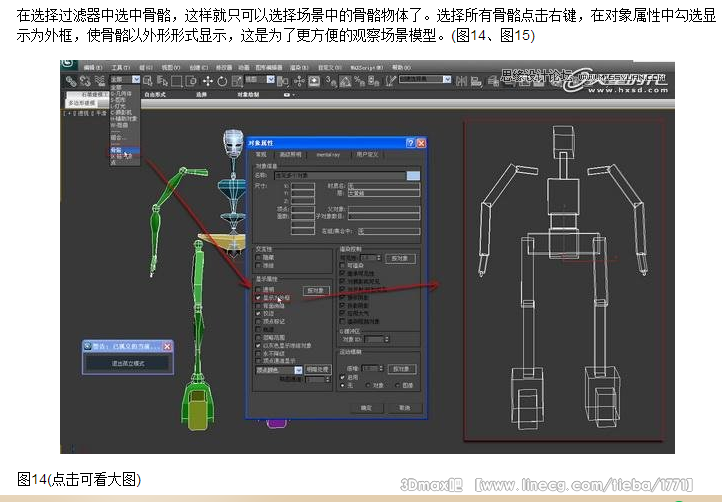Select the Select and Move tool
Image resolution: width=722 pixels, height=502 pixels.
click(x=208, y=82)
